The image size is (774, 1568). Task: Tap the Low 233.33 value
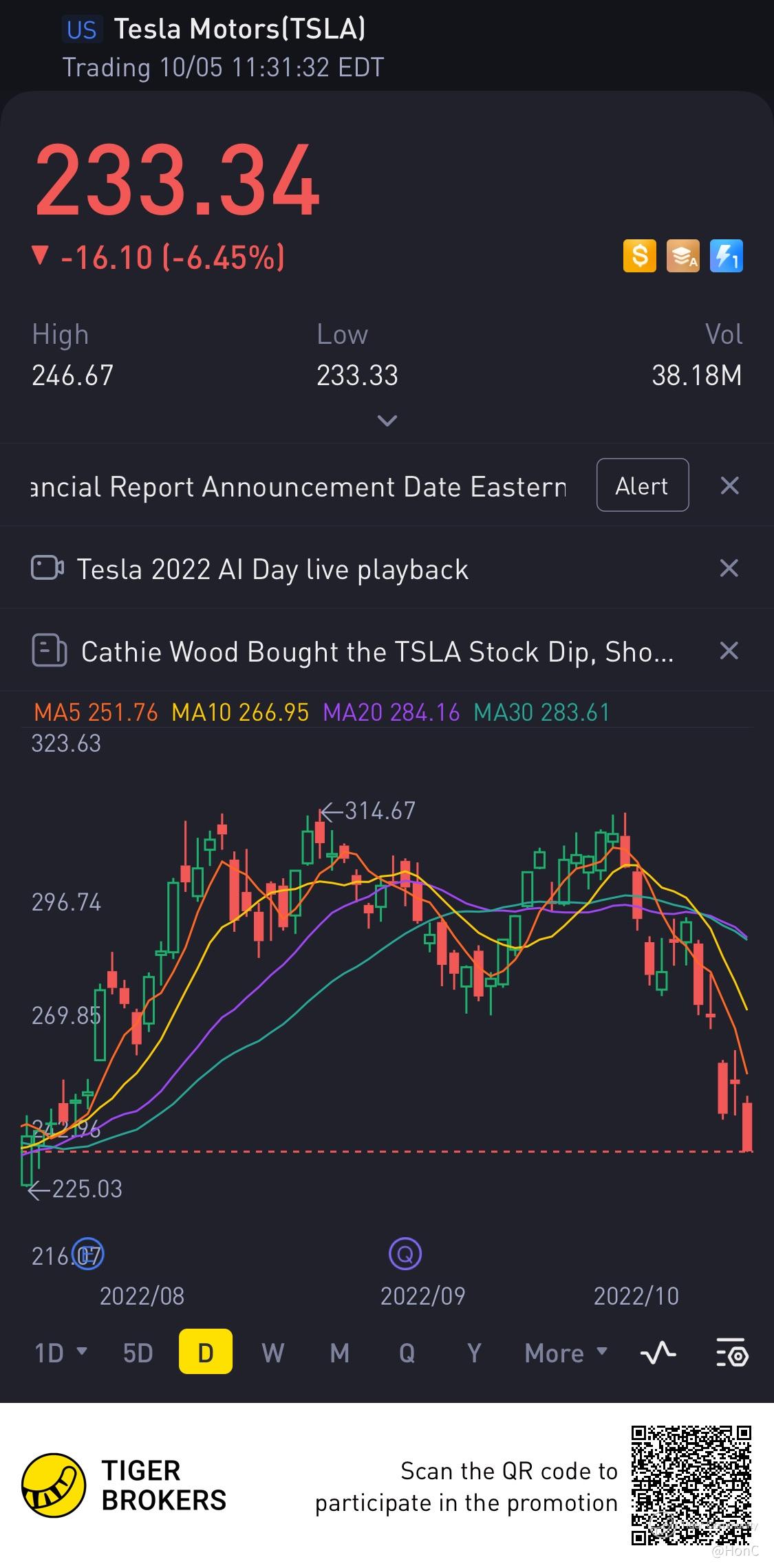(x=357, y=375)
